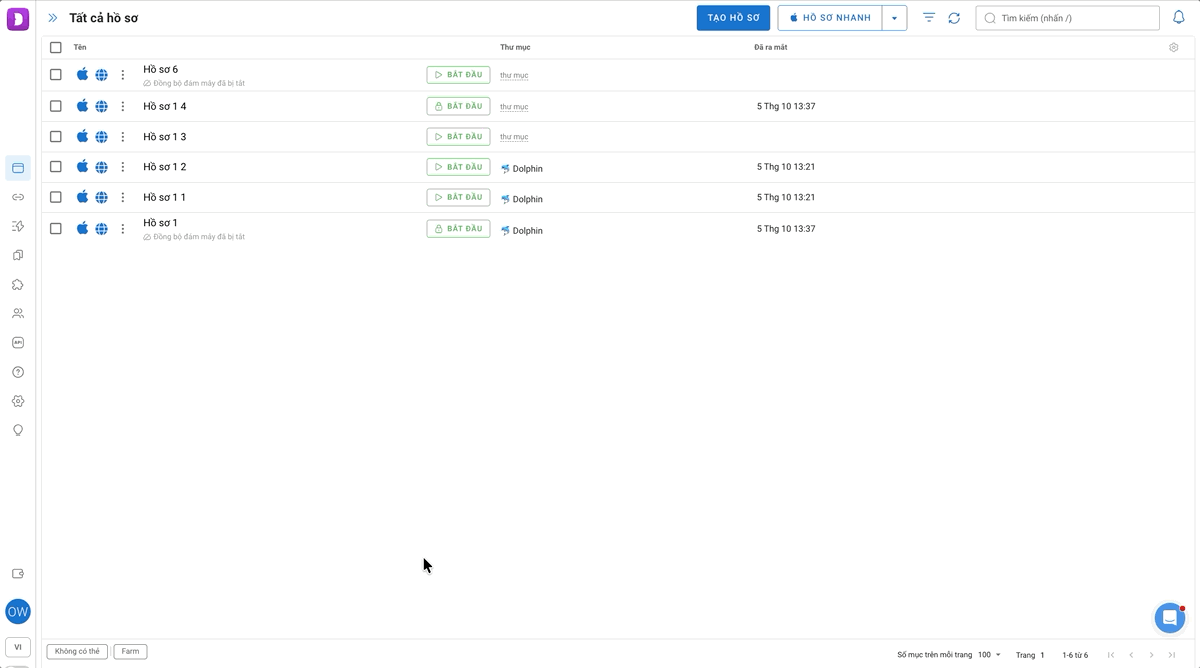Click the Tạo hồ sơ button
The width and height of the screenshot is (1200, 668).
(733, 18)
